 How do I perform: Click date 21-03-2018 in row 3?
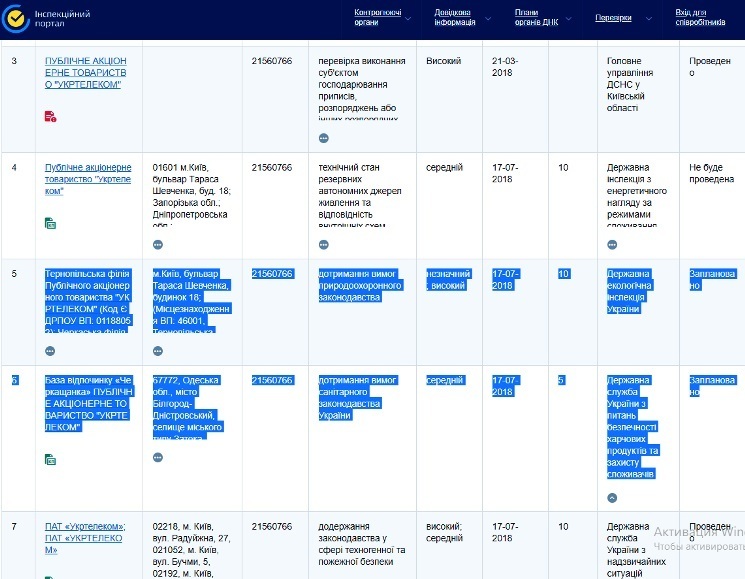(x=505, y=66)
